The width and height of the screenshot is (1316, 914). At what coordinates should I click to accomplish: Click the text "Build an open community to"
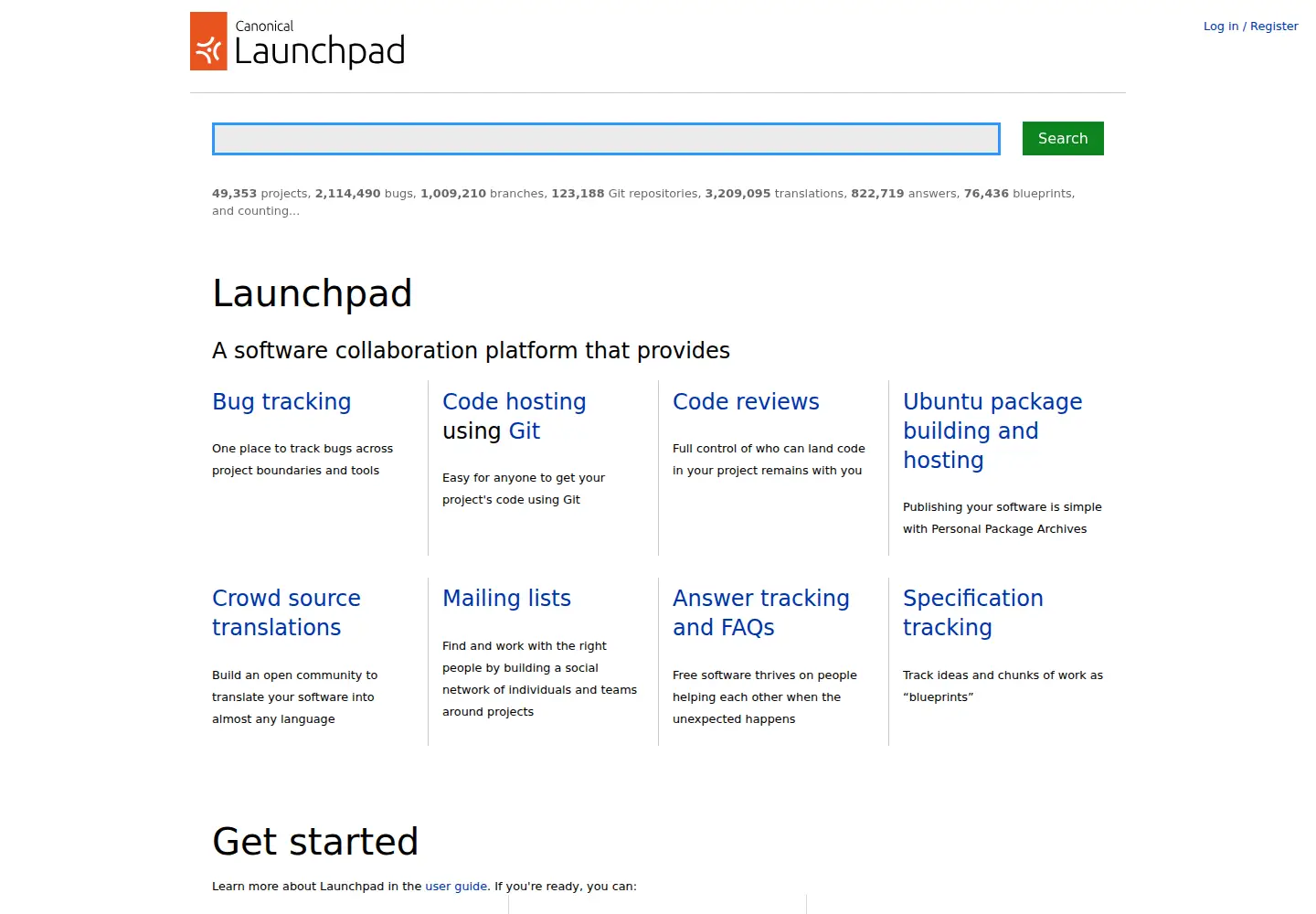pyautogui.click(x=294, y=675)
